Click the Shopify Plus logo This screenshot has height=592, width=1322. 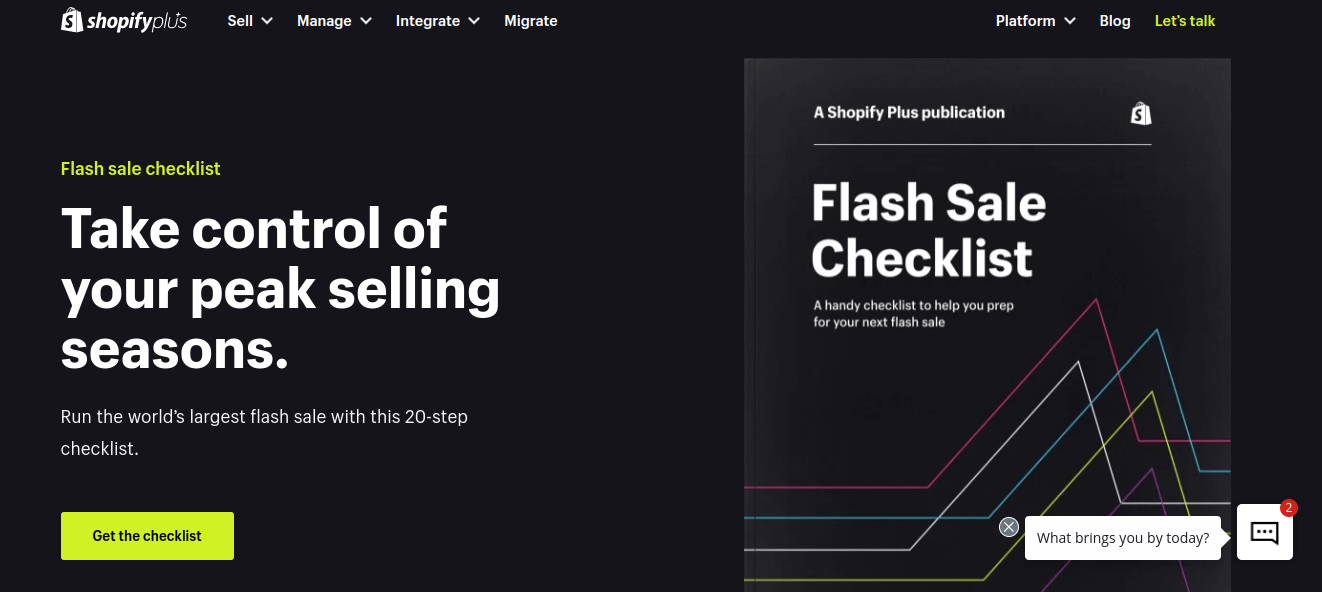point(124,21)
